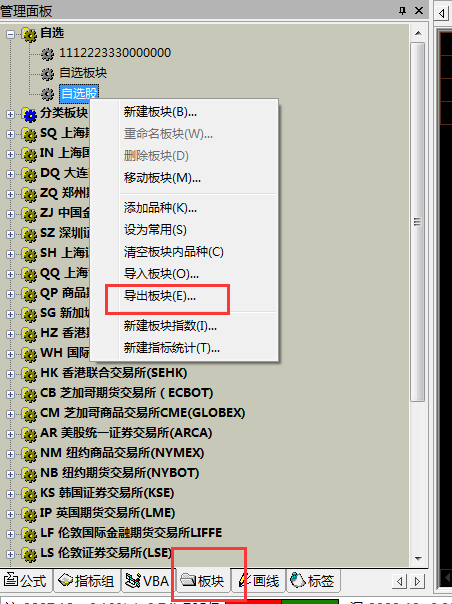The width and height of the screenshot is (452, 604).
Task: Click the tab strip right scroll arrow
Action: [x=418, y=581]
